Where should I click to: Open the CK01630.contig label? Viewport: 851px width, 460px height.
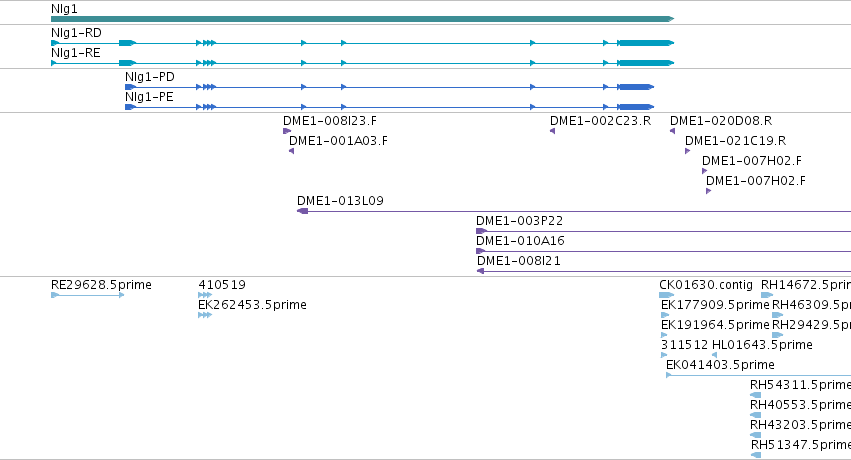pos(706,285)
